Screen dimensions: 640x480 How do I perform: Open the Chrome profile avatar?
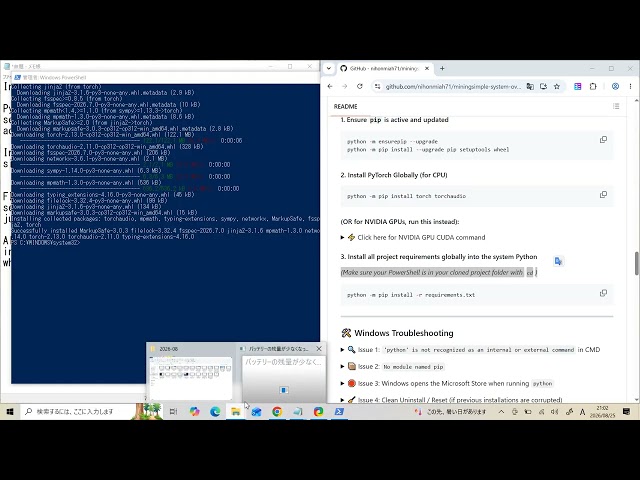click(615, 87)
